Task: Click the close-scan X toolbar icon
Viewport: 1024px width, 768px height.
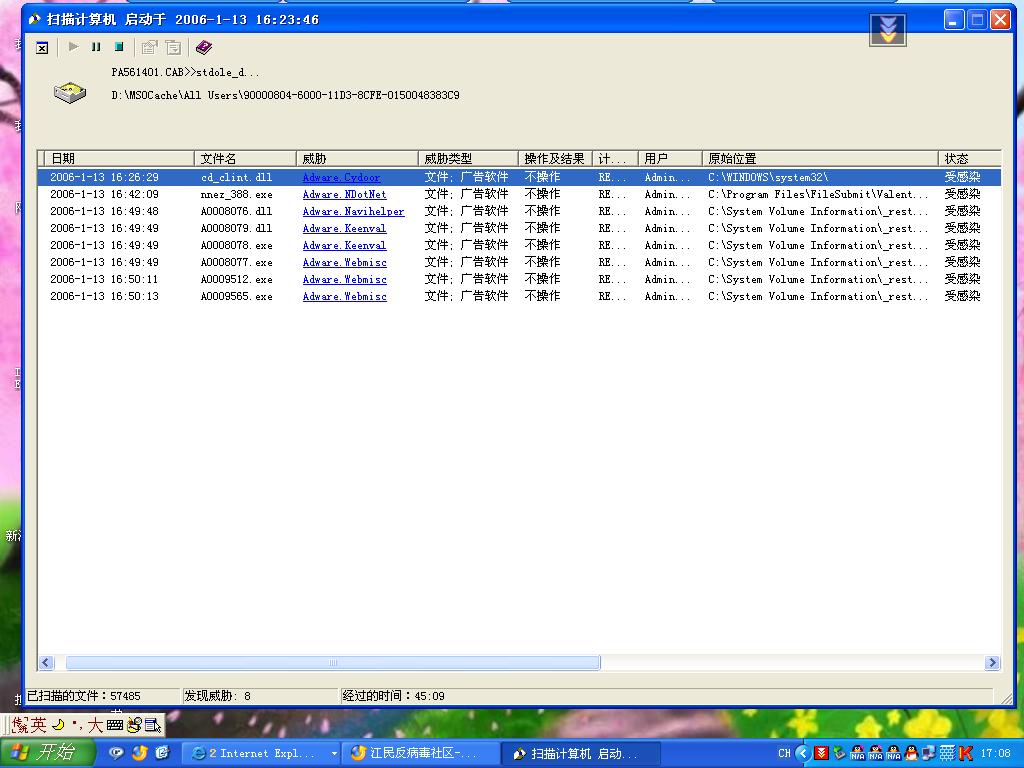Action: tap(42, 48)
